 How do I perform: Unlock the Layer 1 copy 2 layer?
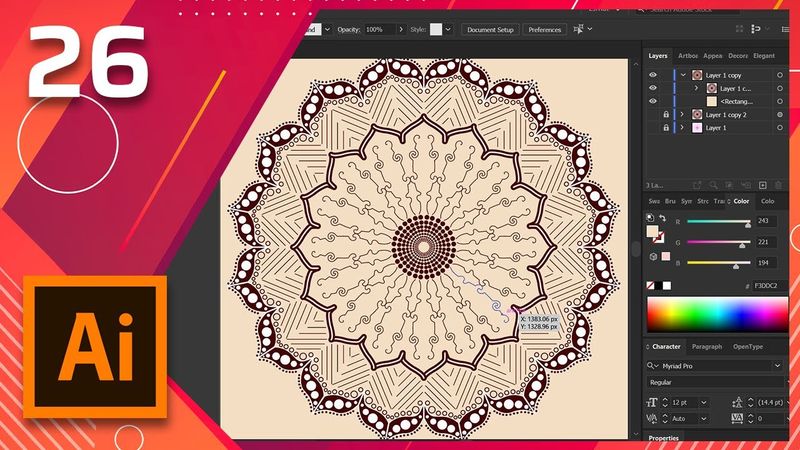pyautogui.click(x=666, y=114)
